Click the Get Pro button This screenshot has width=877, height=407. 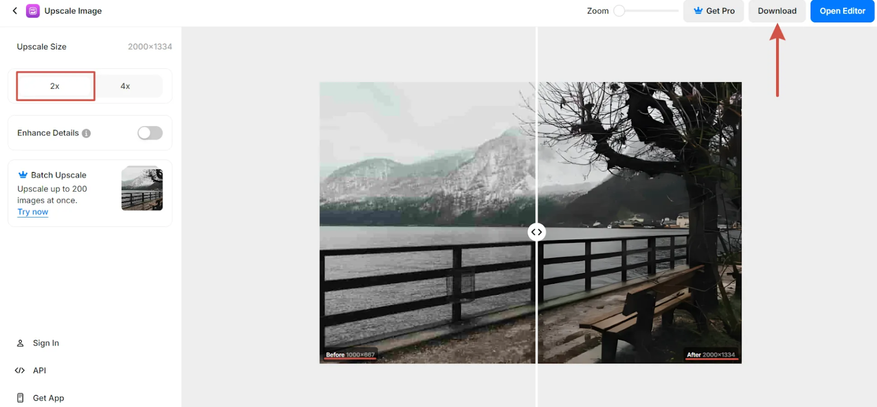point(713,11)
